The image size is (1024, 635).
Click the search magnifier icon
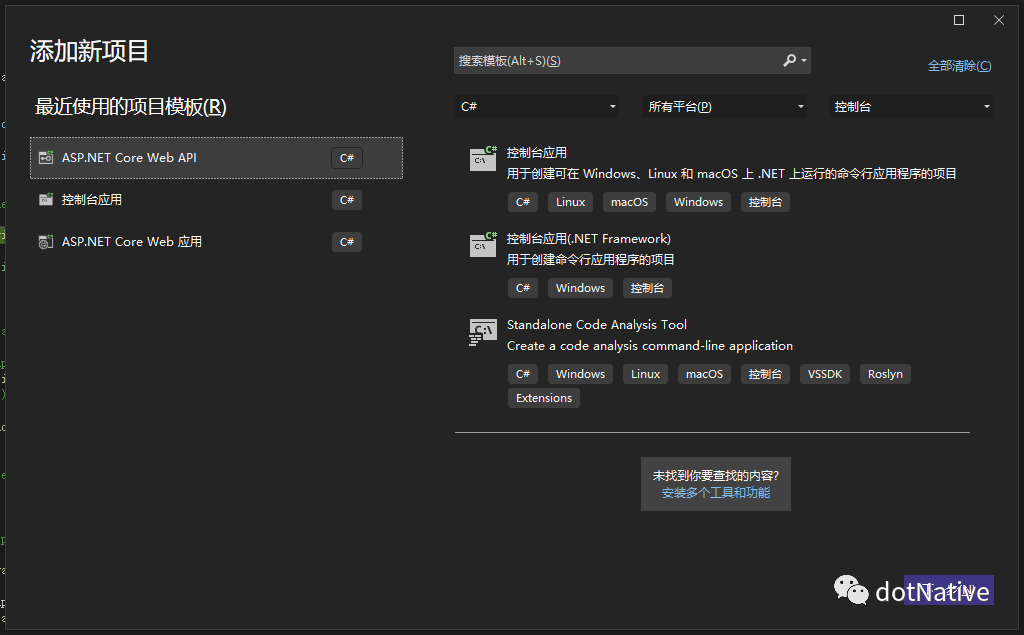tap(790, 60)
